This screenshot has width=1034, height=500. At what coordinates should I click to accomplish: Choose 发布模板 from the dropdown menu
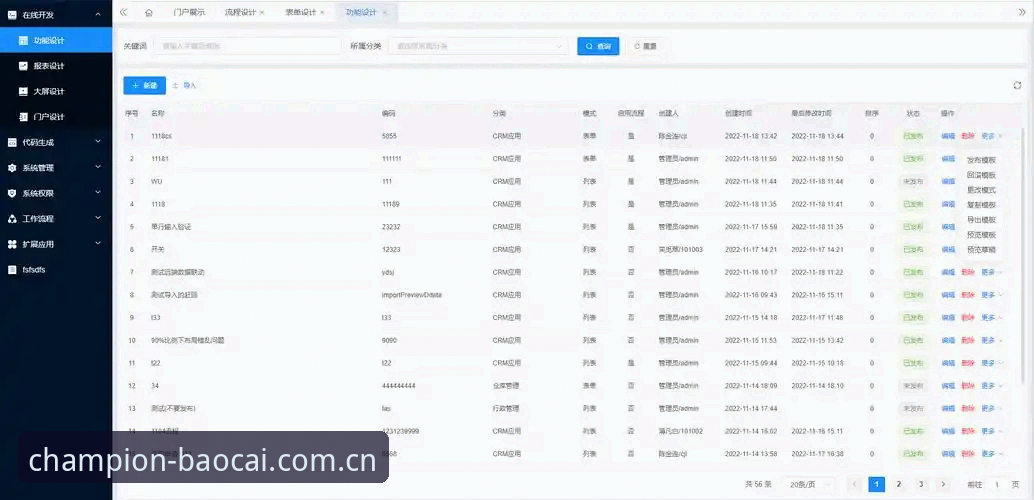point(981,160)
